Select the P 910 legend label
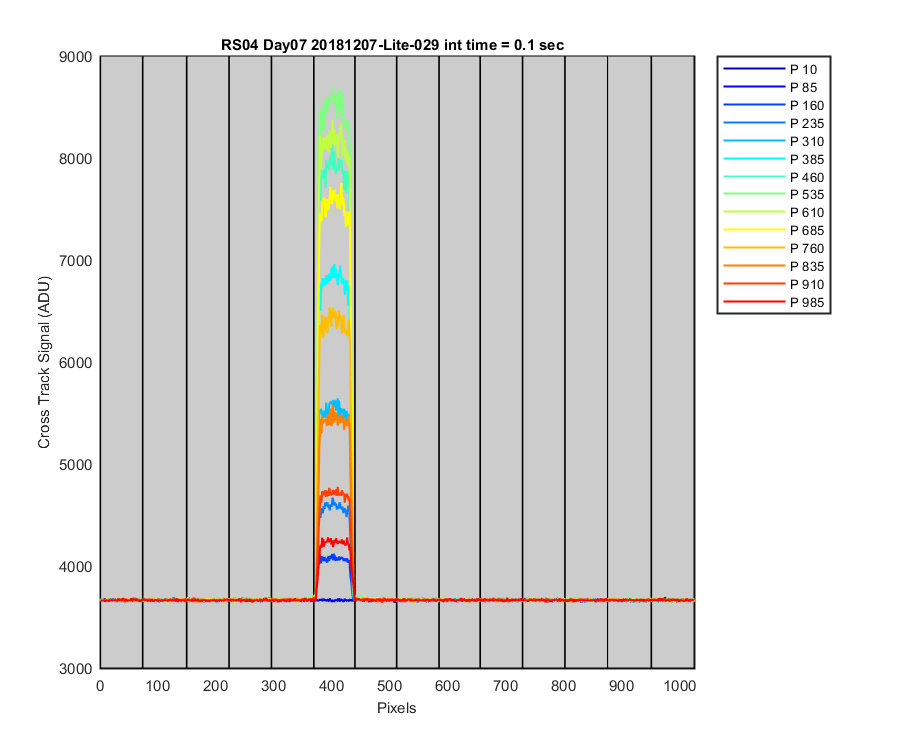This screenshot has height=750, width=900. 806,285
